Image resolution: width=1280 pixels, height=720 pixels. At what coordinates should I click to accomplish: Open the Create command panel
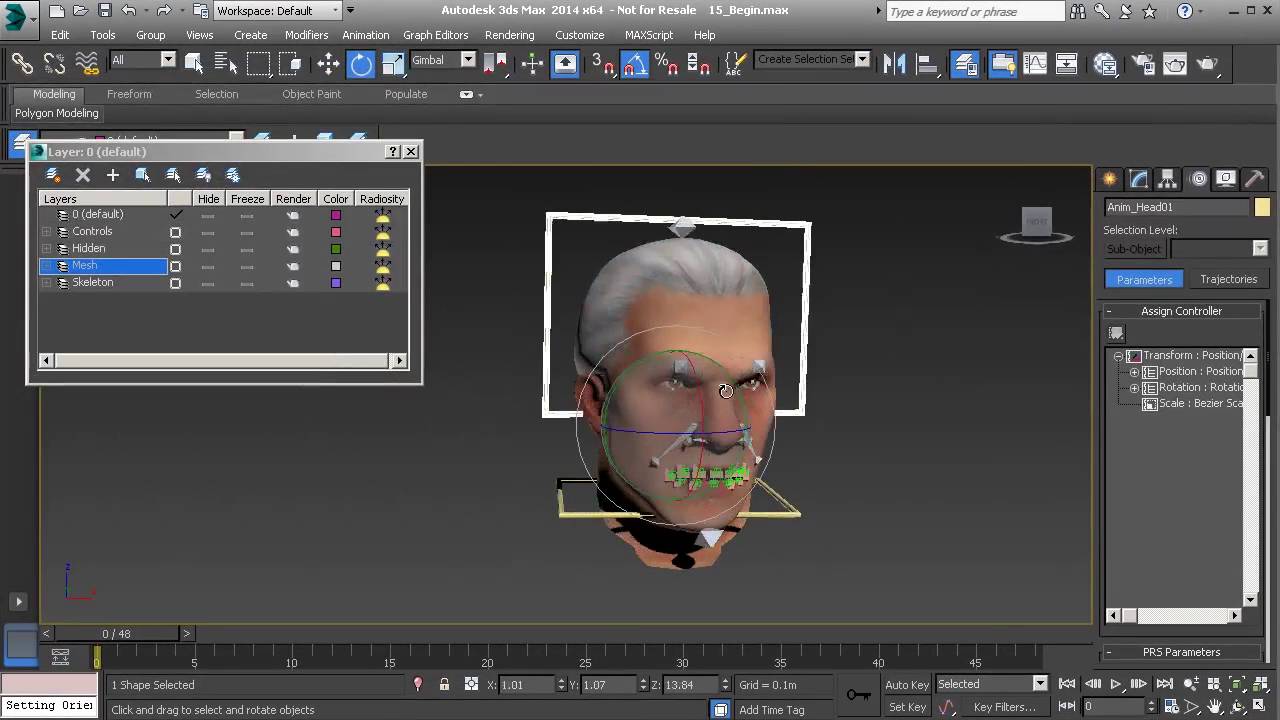(1110, 179)
